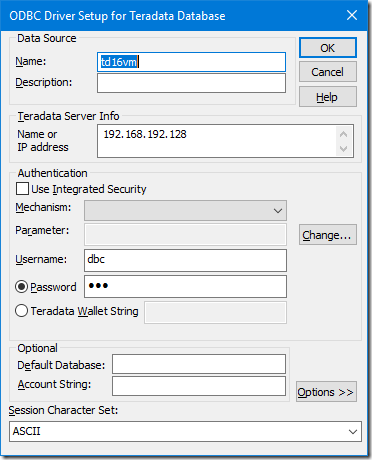This screenshot has height=460, width=372.
Task: Expand advanced settings with Options >>
Action: coord(326,392)
